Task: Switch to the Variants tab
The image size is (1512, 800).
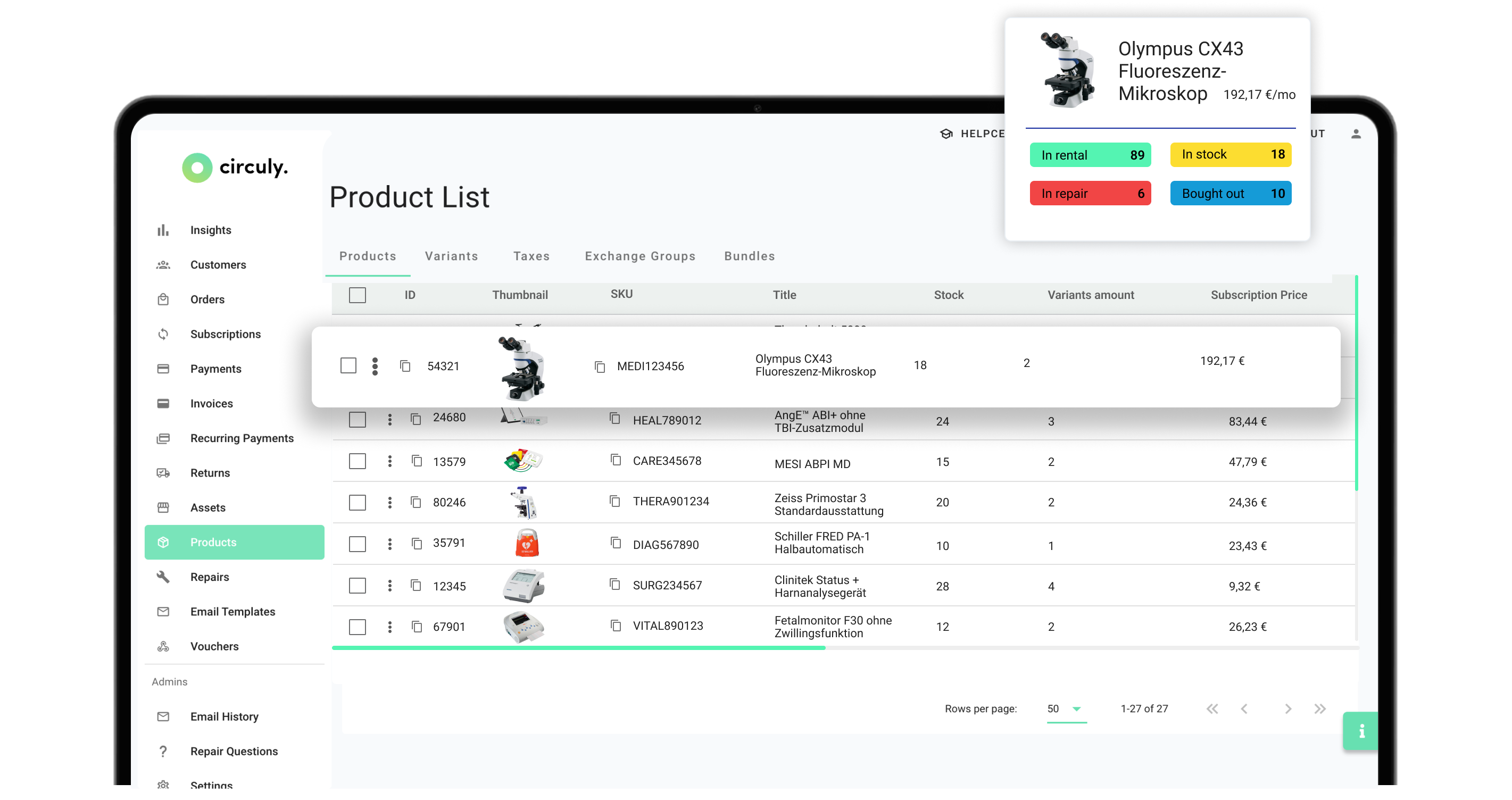Action: click(451, 256)
